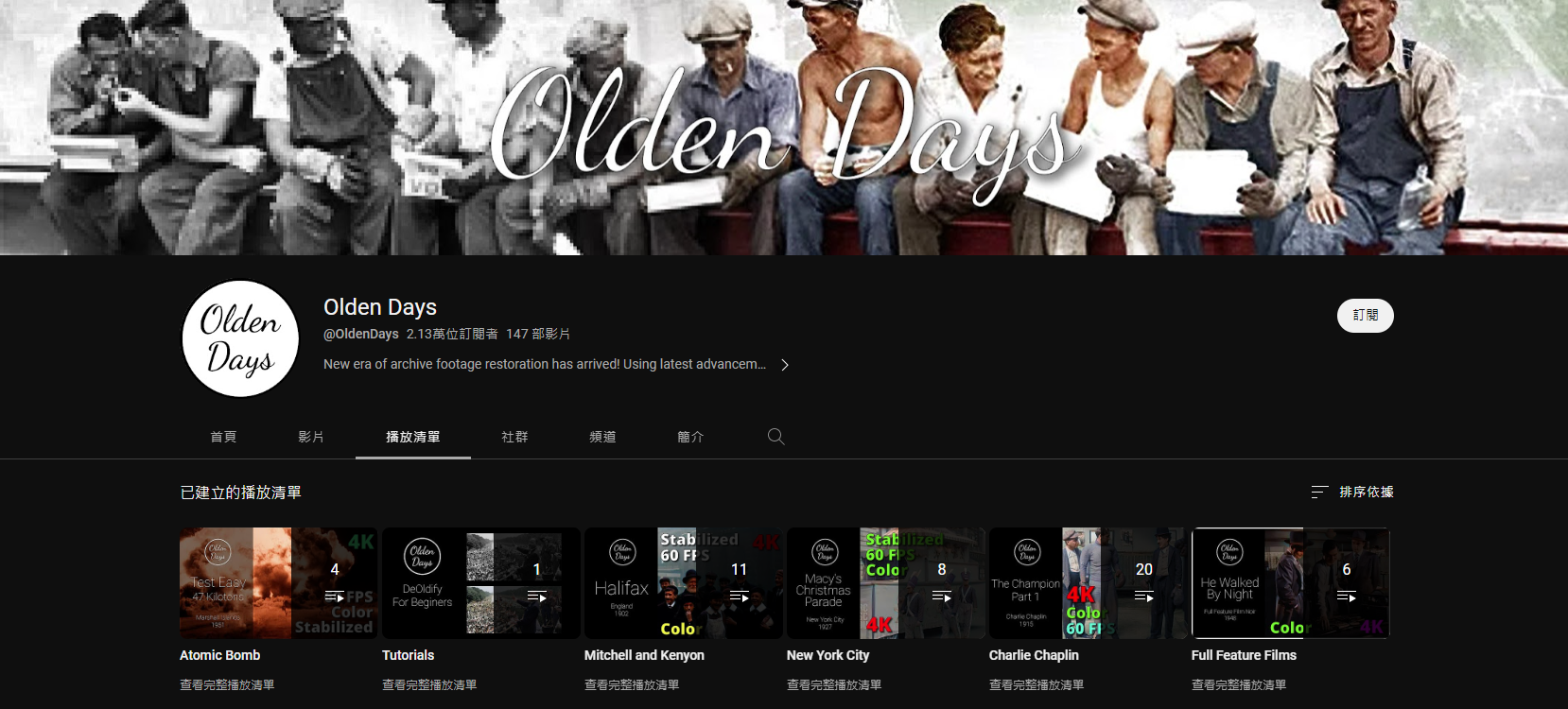Click the channel description text
The image size is (1568, 709).
click(545, 364)
